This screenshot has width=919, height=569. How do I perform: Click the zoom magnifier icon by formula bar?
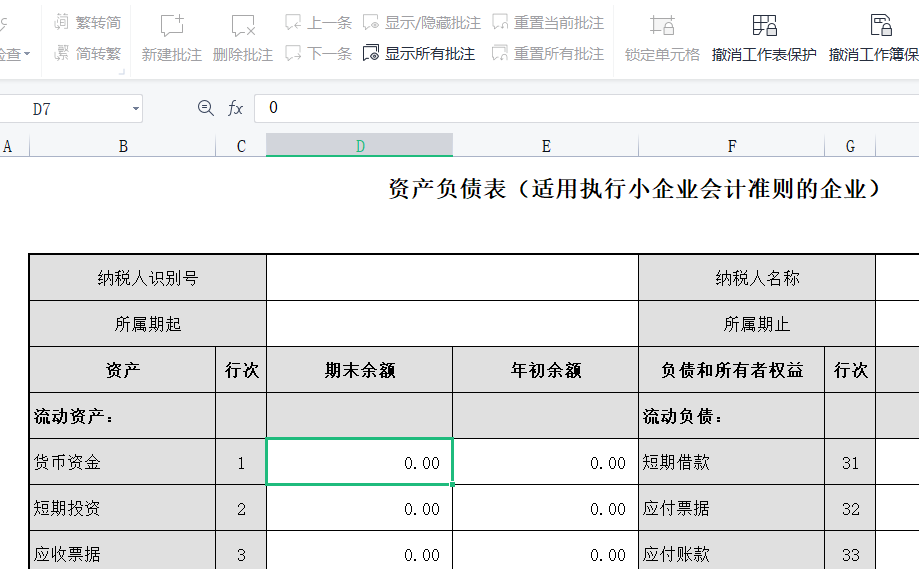click(x=206, y=108)
